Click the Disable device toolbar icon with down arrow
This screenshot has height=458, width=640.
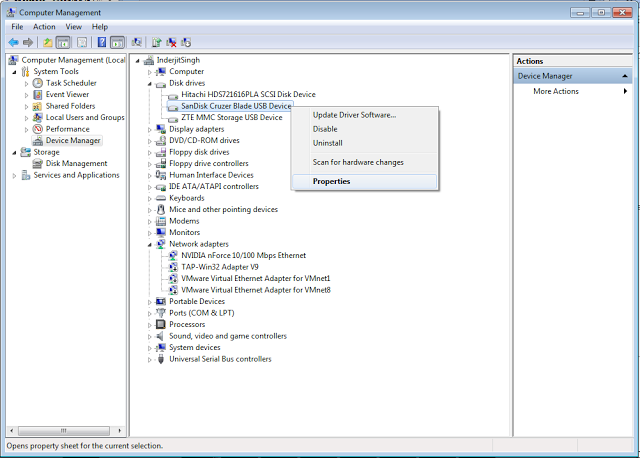(x=186, y=42)
